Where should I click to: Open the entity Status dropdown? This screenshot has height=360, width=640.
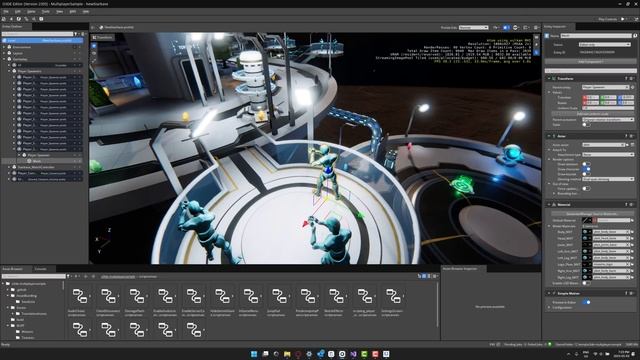coord(604,44)
